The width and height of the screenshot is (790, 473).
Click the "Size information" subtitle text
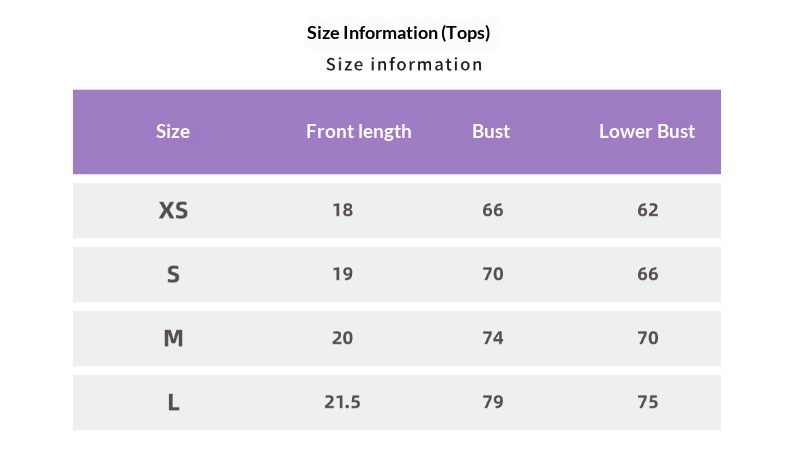coord(404,65)
